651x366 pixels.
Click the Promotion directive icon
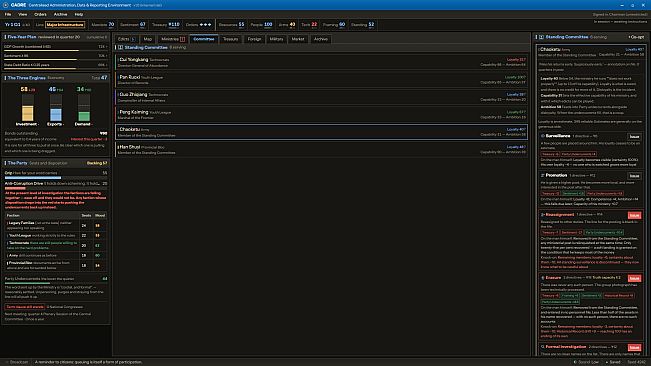pyautogui.click(x=543, y=175)
